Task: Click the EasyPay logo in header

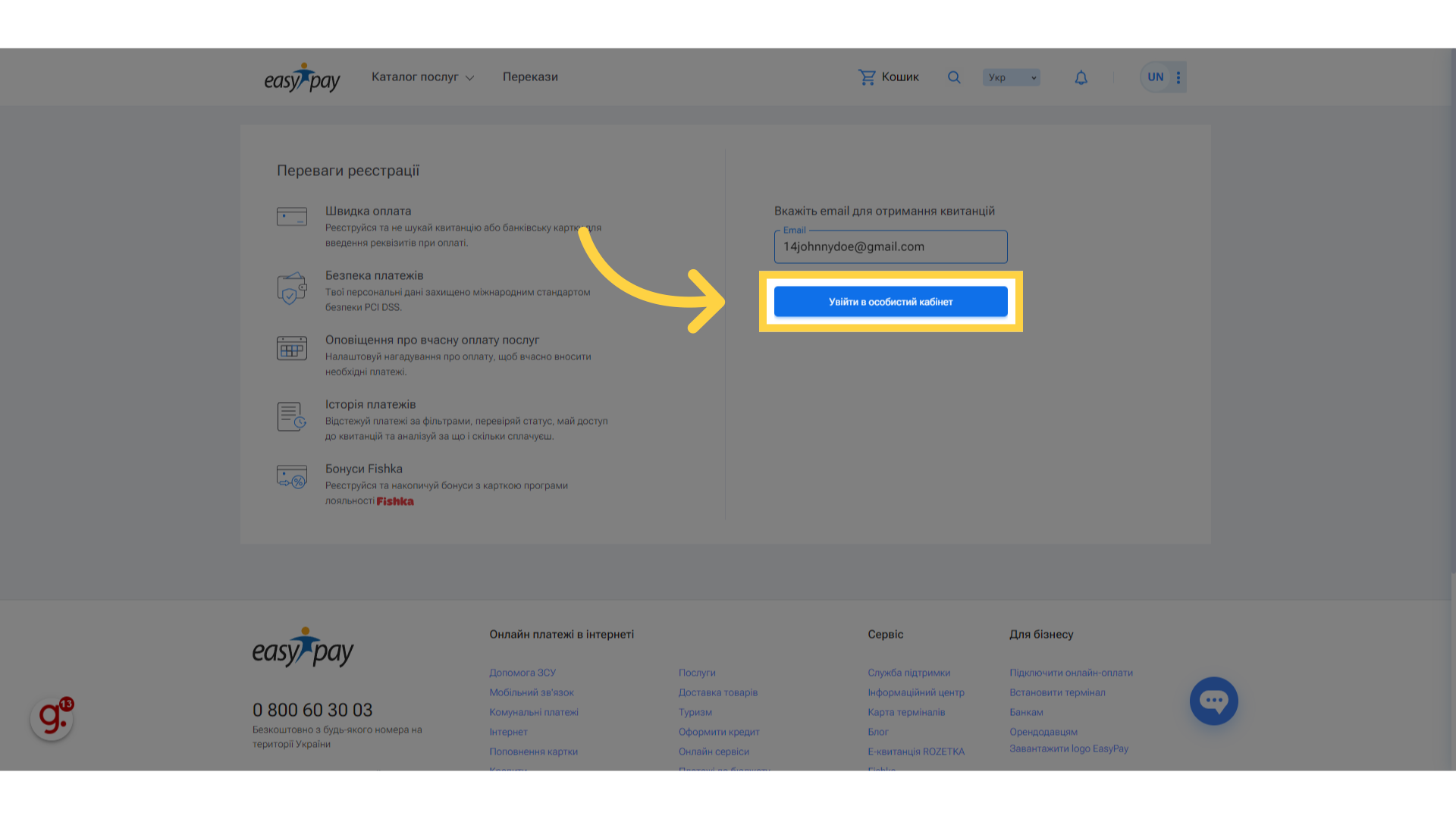Action: point(302,78)
